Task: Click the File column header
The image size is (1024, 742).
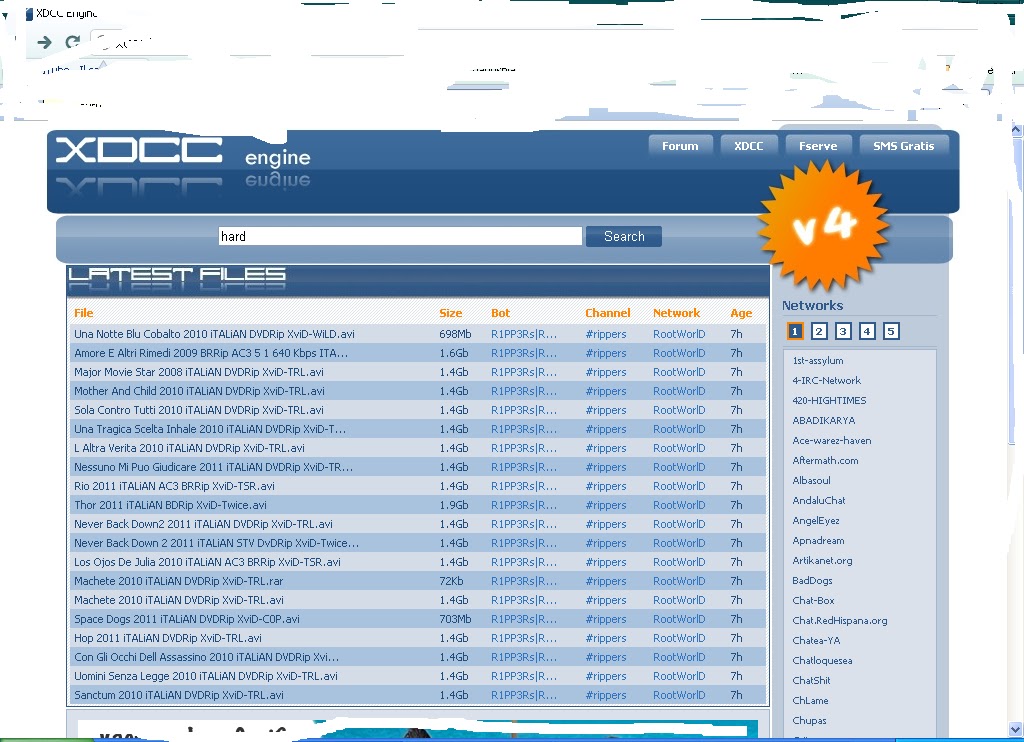Action: pyautogui.click(x=84, y=313)
